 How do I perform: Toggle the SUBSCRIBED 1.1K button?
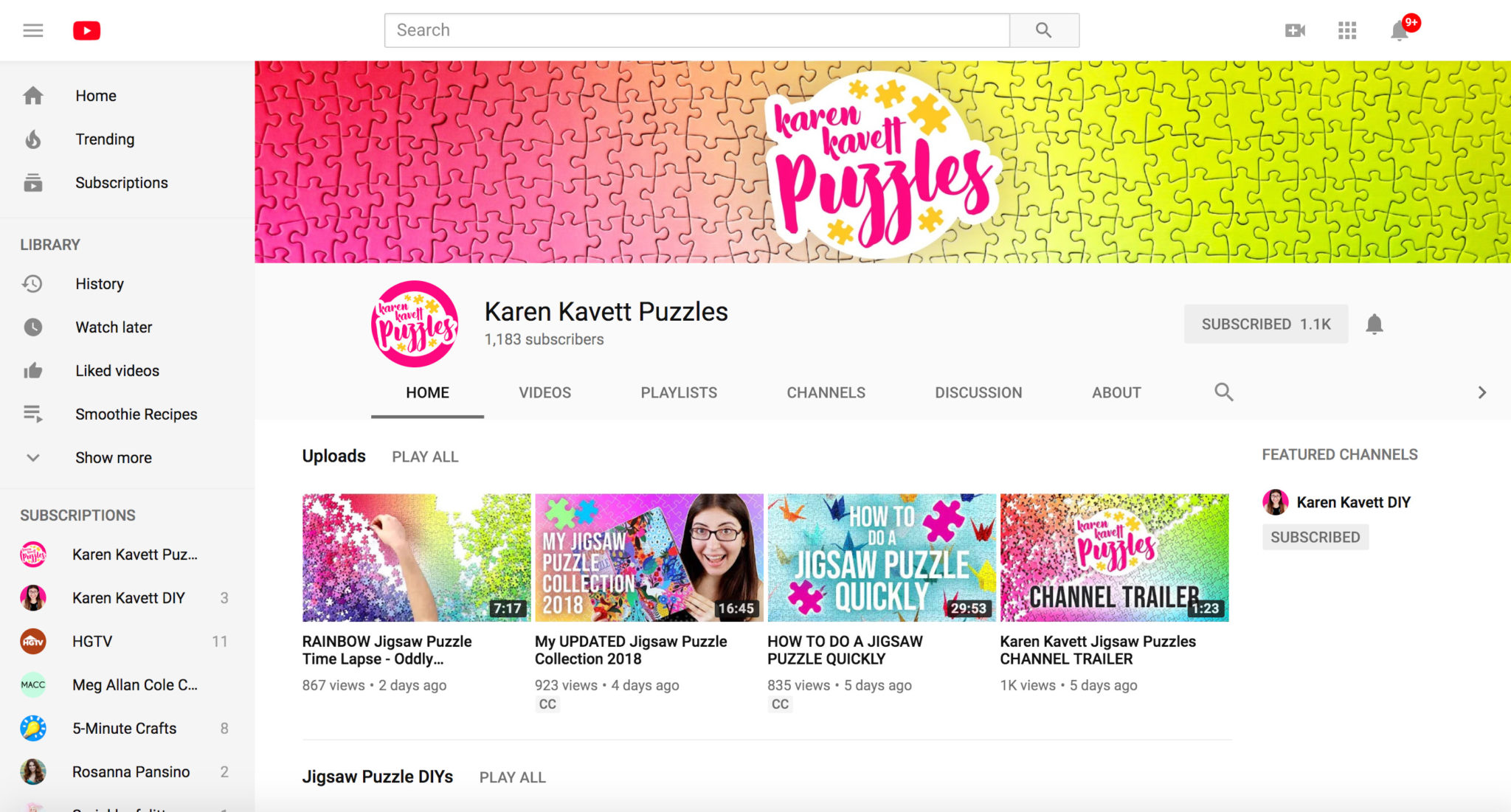[1266, 324]
